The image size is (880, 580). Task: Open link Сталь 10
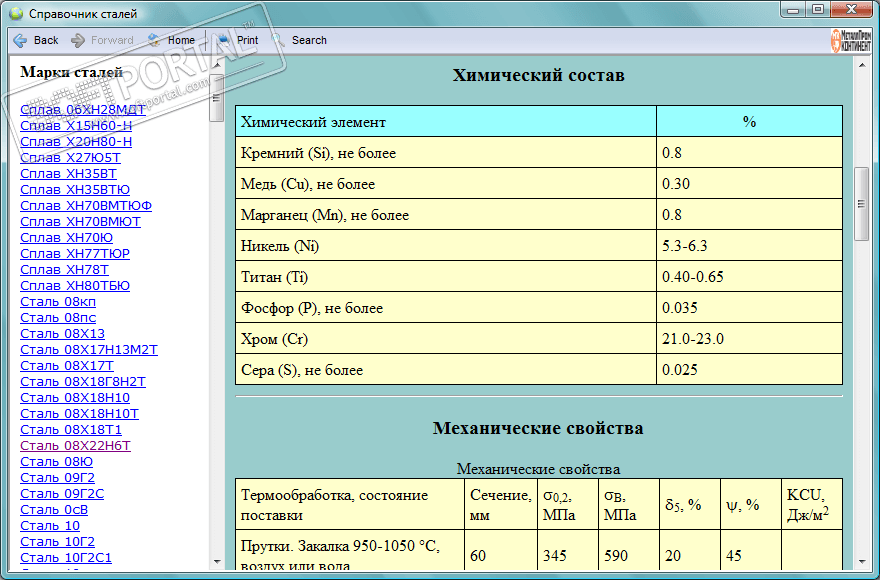click(50, 526)
